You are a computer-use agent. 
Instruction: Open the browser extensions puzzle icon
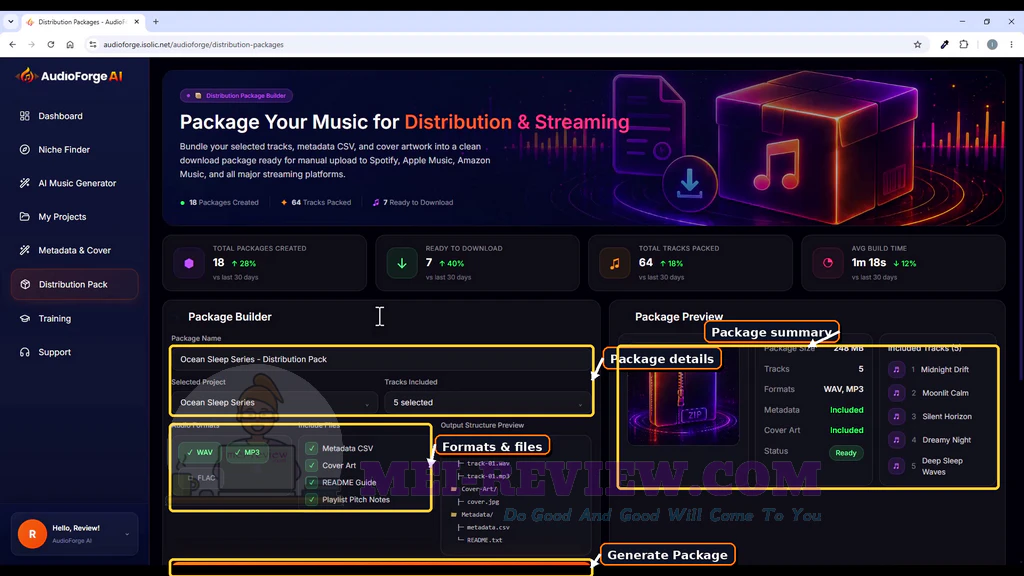pos(964,44)
